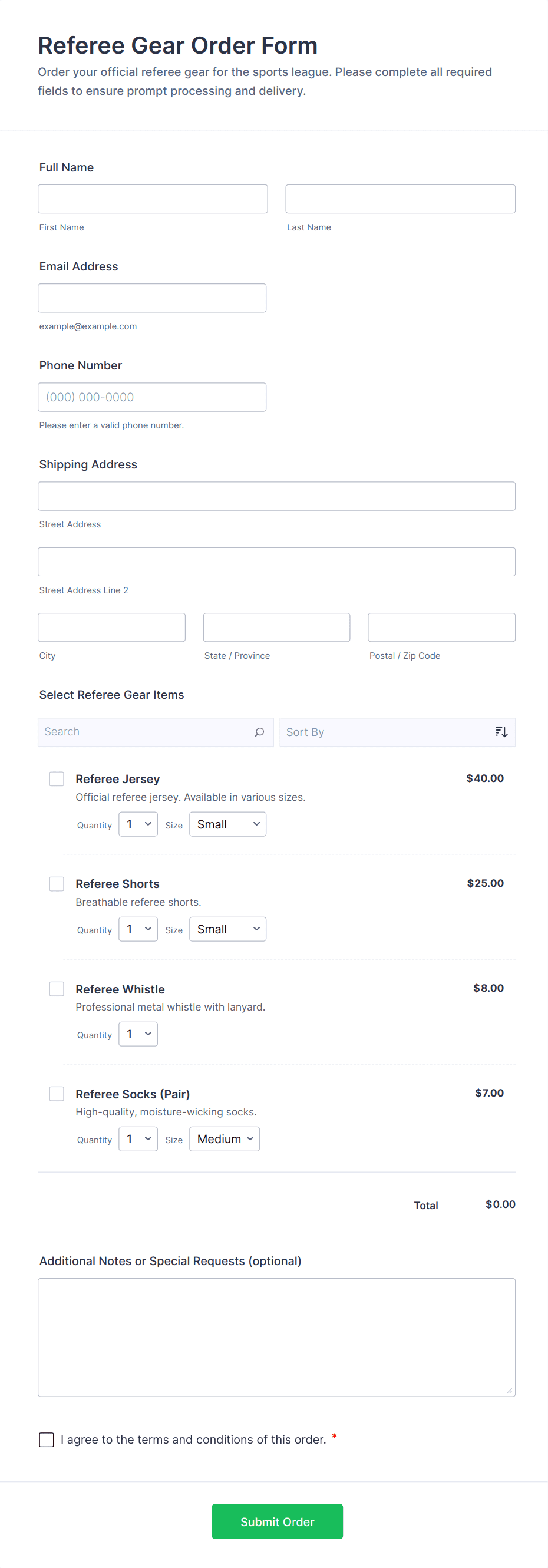This screenshot has width=548, height=1568.
Task: Tick the Referee Whistle checkbox
Action: tap(57, 988)
